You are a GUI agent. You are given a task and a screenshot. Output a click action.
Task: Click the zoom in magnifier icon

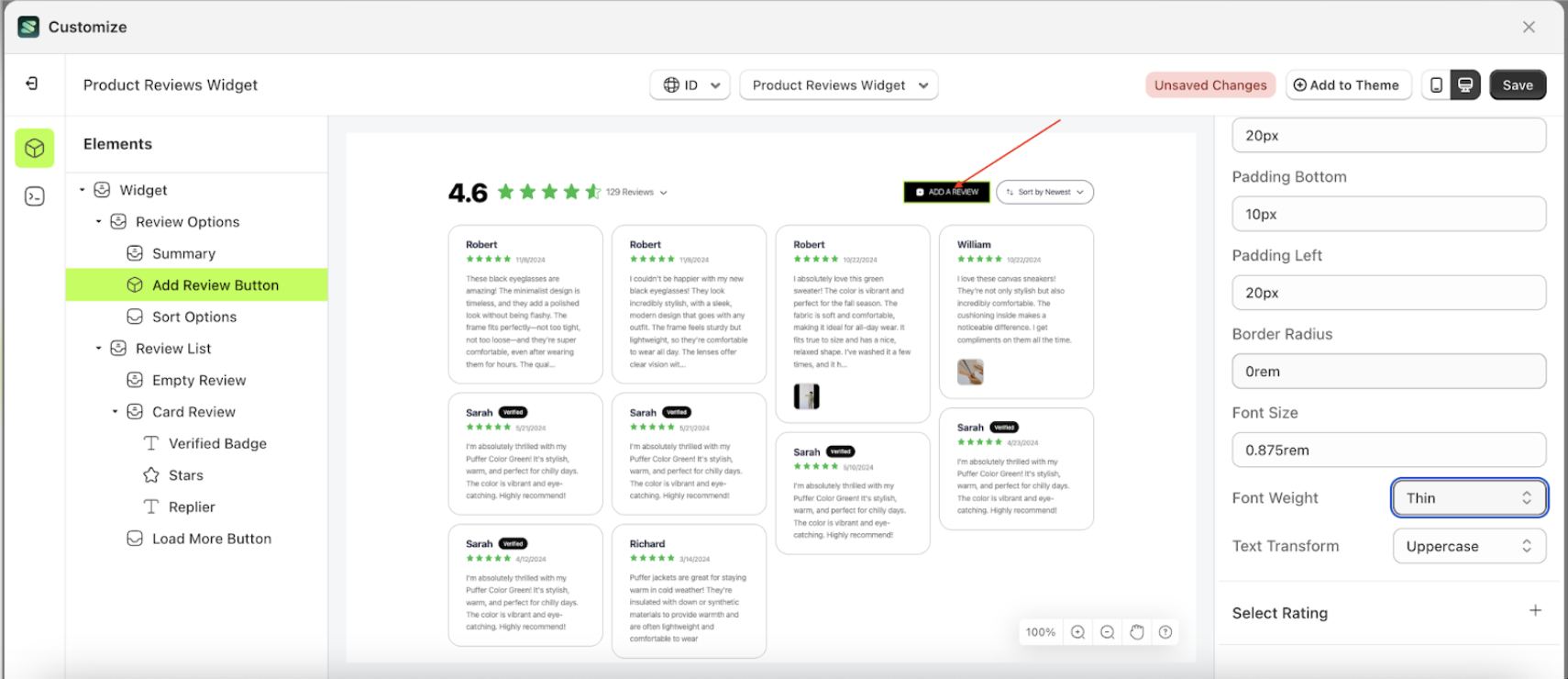(1078, 632)
